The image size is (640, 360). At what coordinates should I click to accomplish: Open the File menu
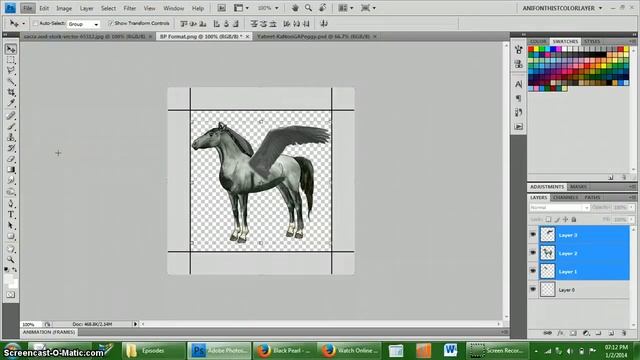[27, 8]
